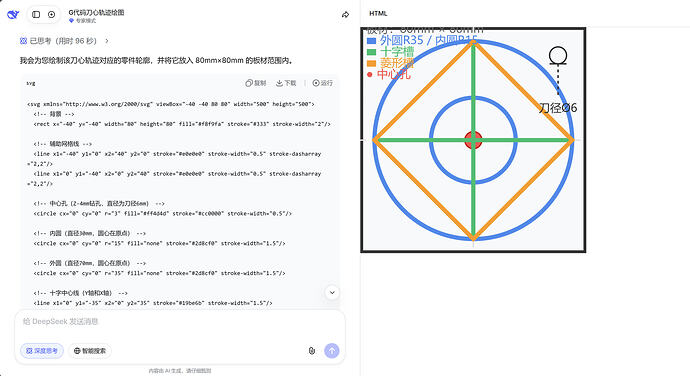Click the DeepSeek whale logo

click(x=13, y=15)
